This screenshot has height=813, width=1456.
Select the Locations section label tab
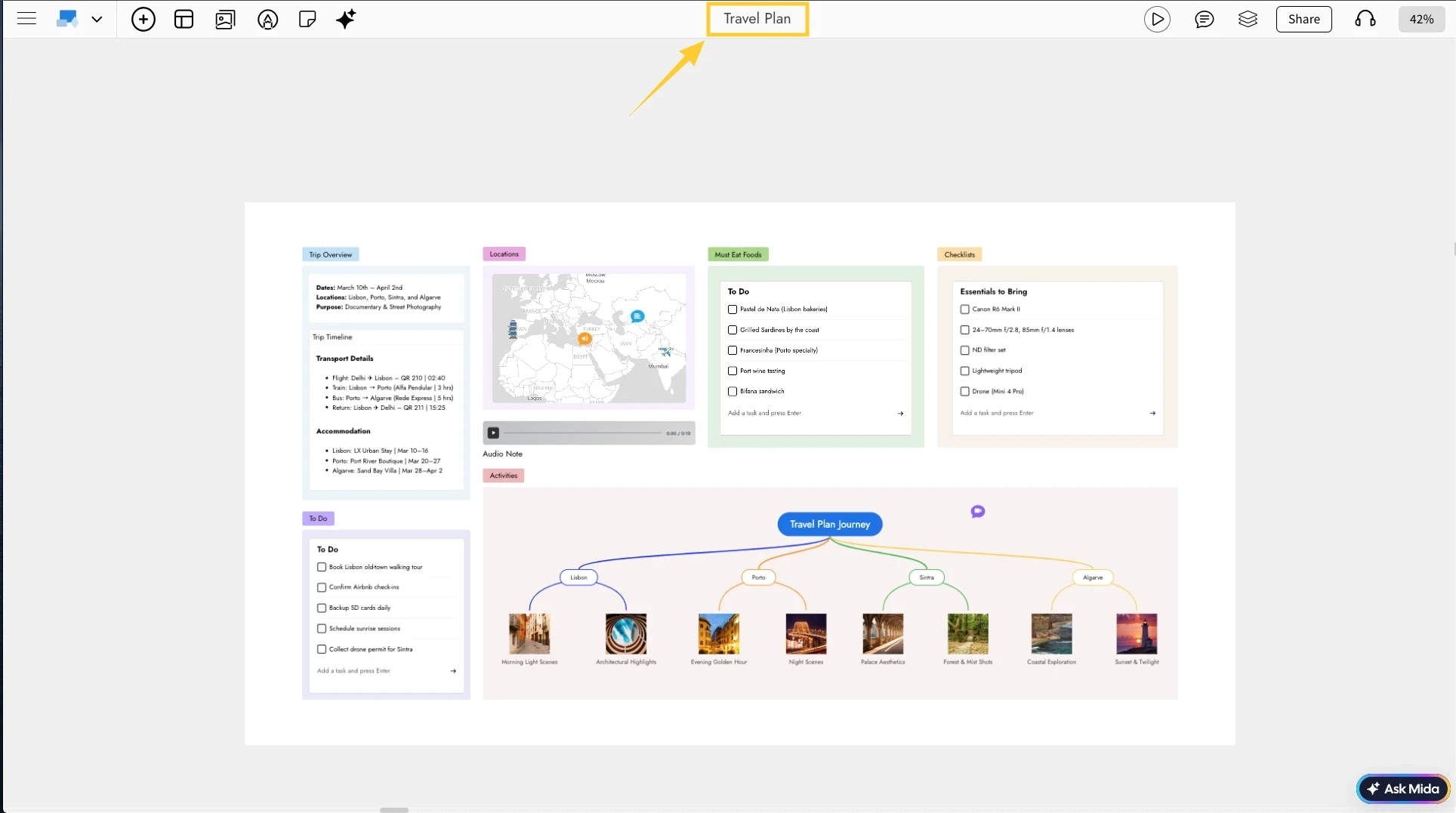pos(504,254)
